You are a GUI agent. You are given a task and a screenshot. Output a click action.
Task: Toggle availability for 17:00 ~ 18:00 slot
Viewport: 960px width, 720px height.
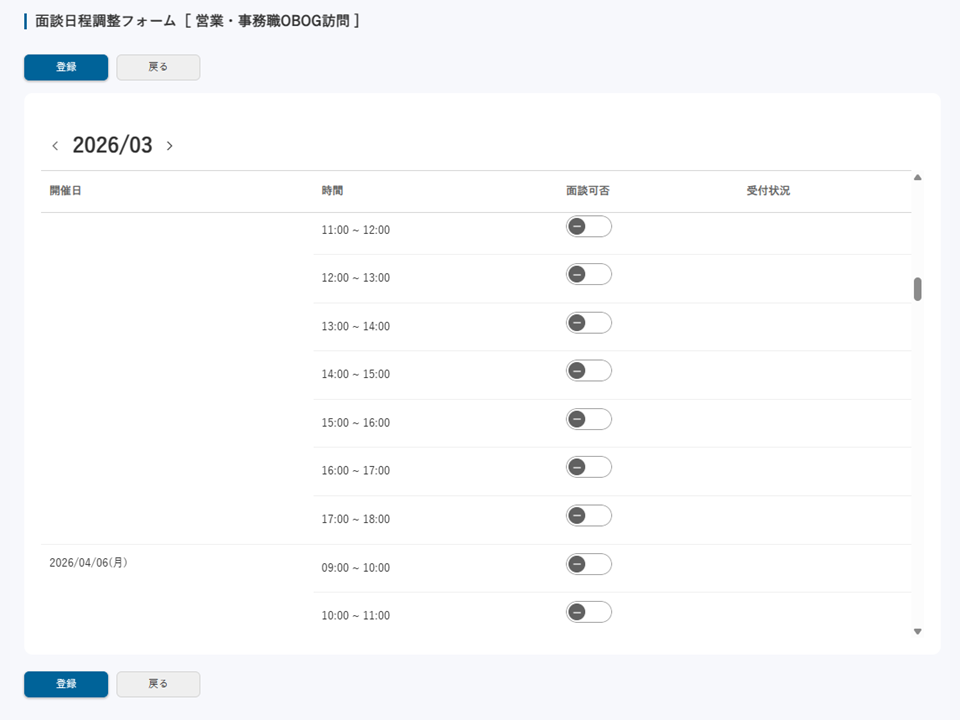588,515
